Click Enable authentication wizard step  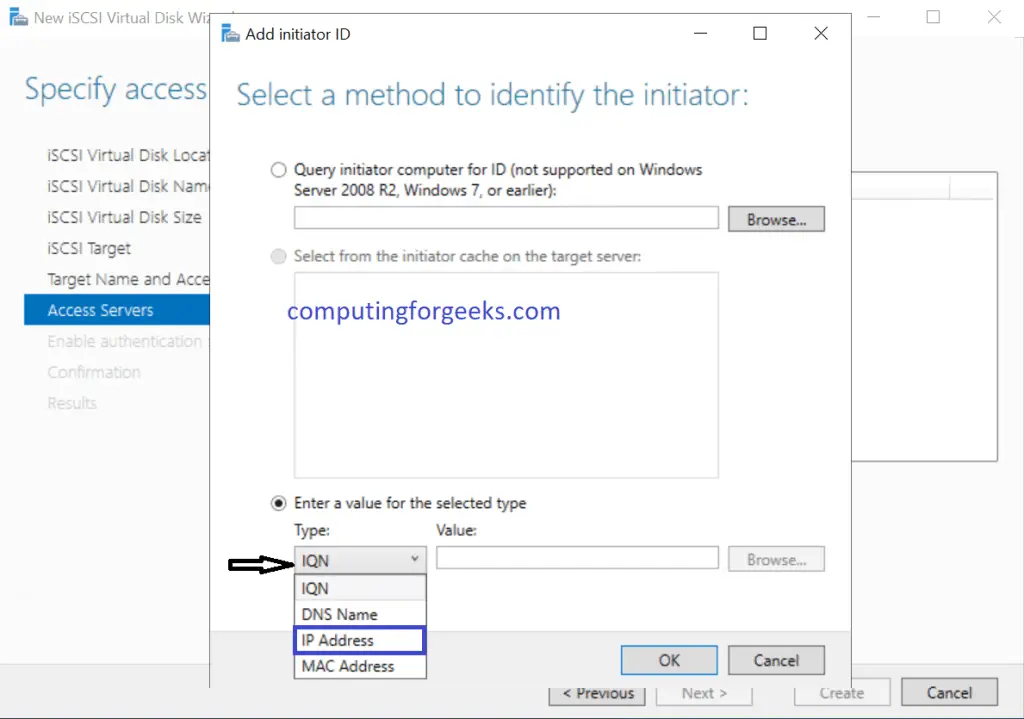124,342
